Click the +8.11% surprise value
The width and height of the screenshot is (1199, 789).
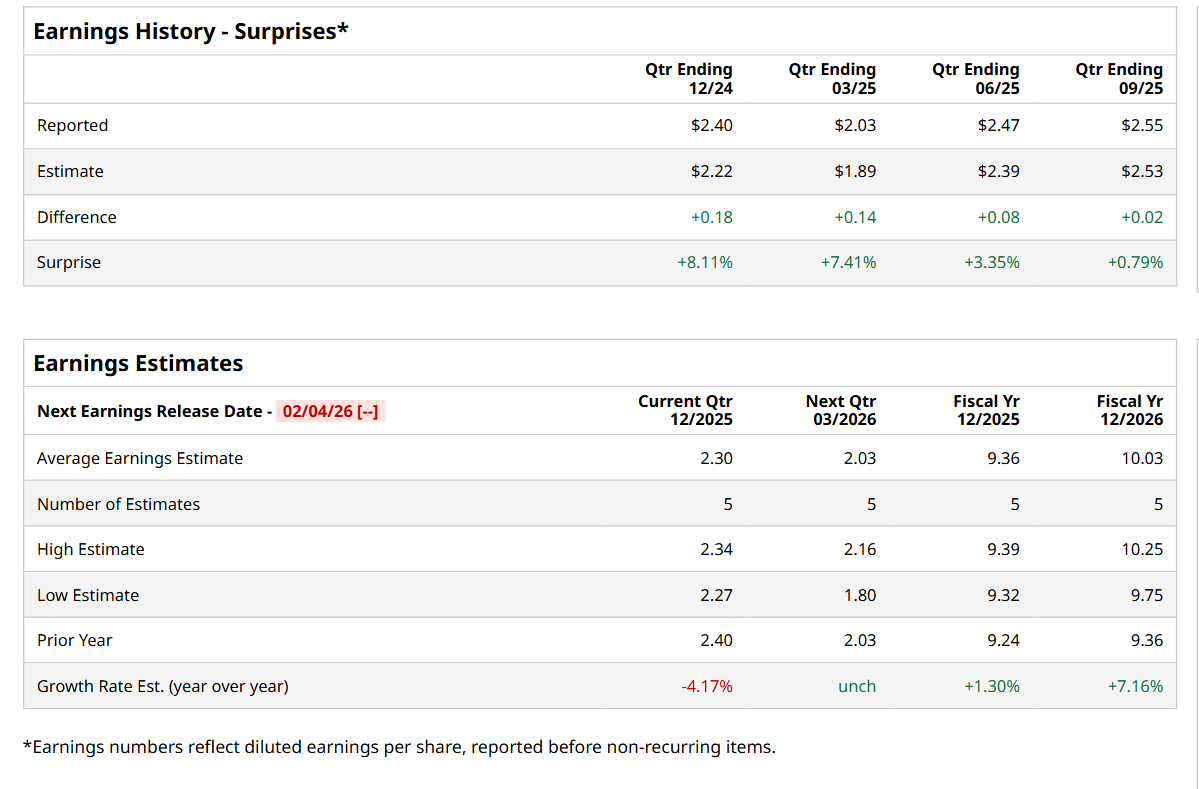point(704,262)
